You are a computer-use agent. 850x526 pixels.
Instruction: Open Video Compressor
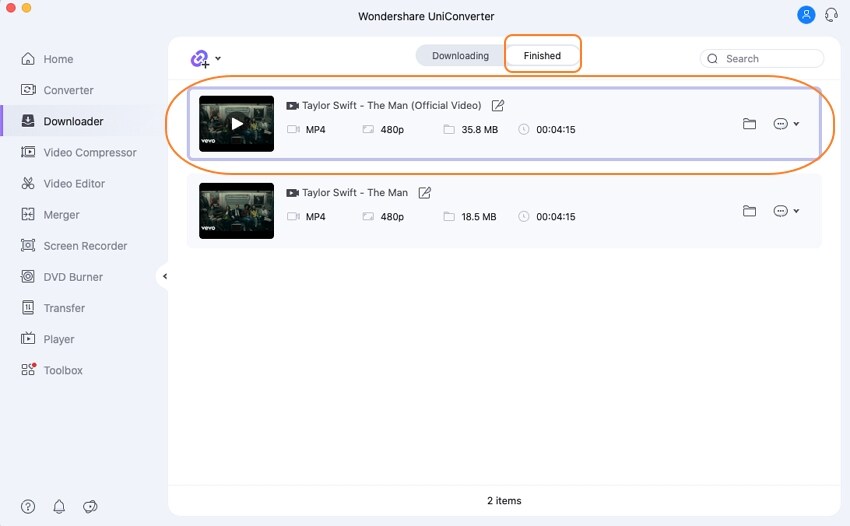[79, 152]
